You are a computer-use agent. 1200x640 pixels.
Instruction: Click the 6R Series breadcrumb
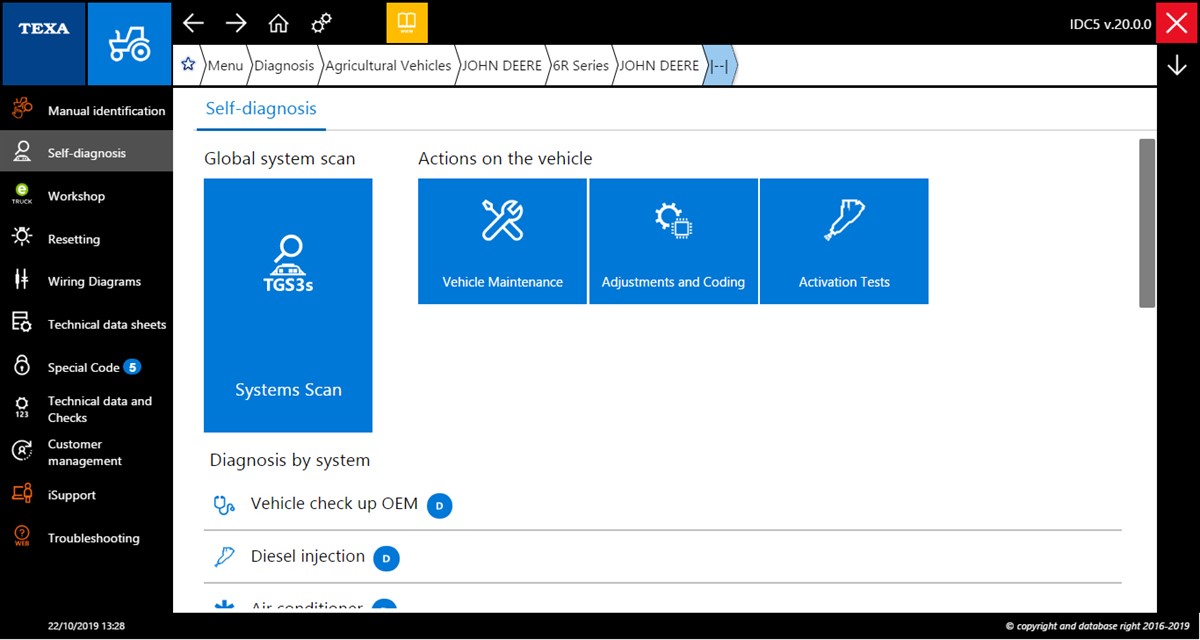(581, 65)
